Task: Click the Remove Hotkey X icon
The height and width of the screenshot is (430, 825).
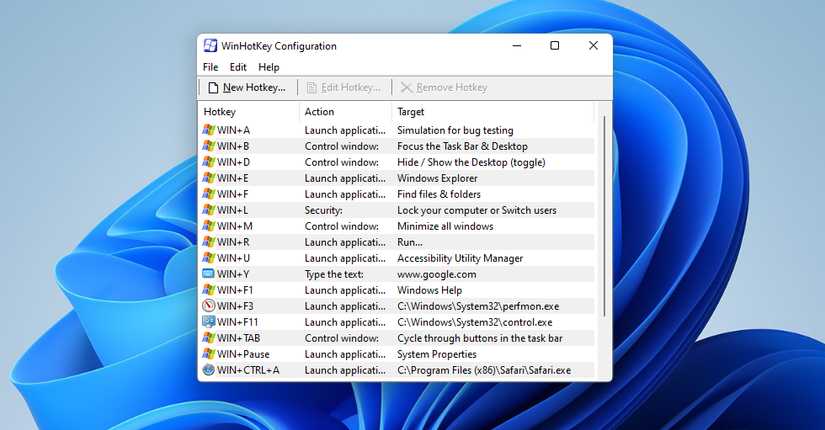Action: point(407,87)
